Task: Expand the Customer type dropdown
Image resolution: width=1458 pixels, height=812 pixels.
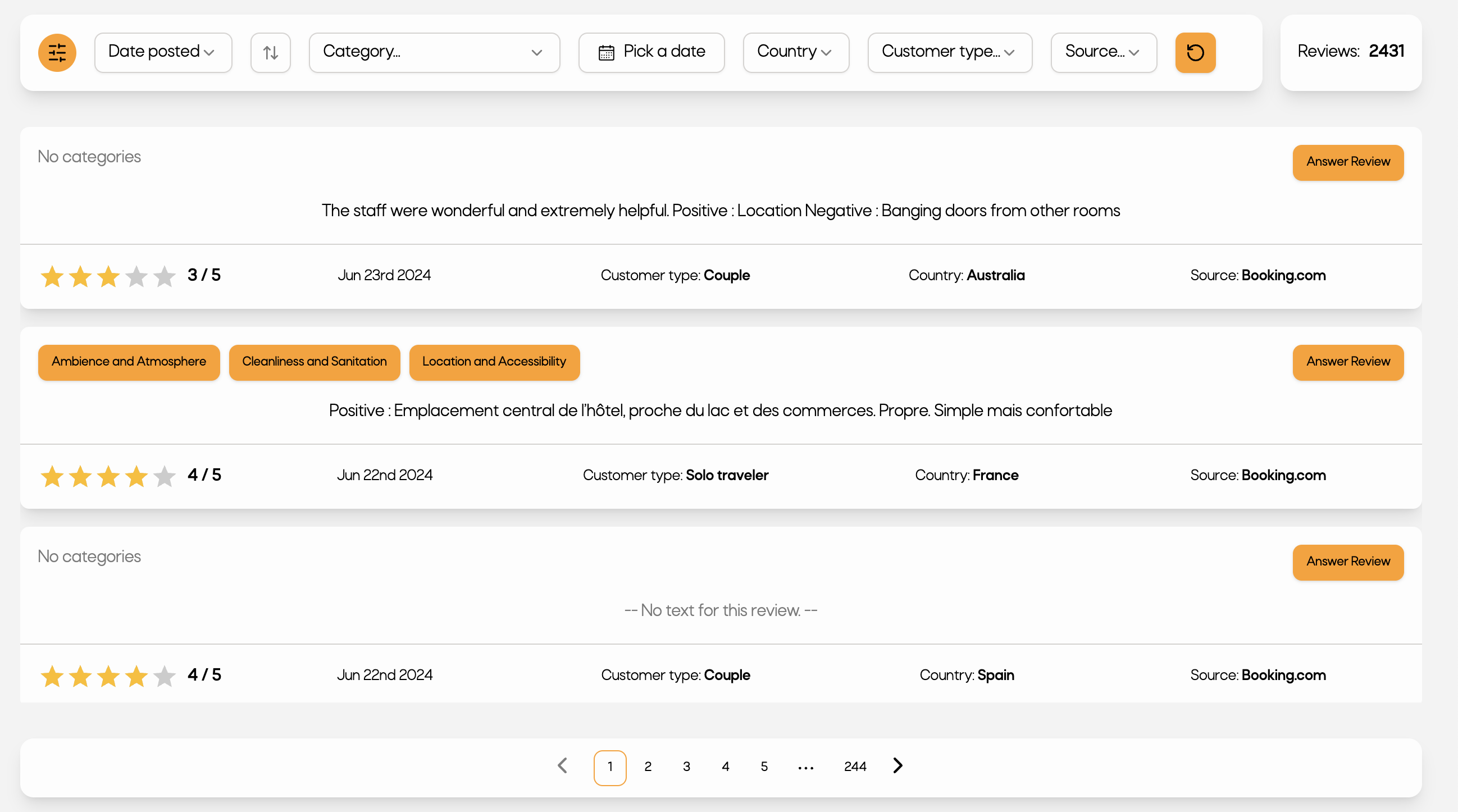Action: click(949, 53)
